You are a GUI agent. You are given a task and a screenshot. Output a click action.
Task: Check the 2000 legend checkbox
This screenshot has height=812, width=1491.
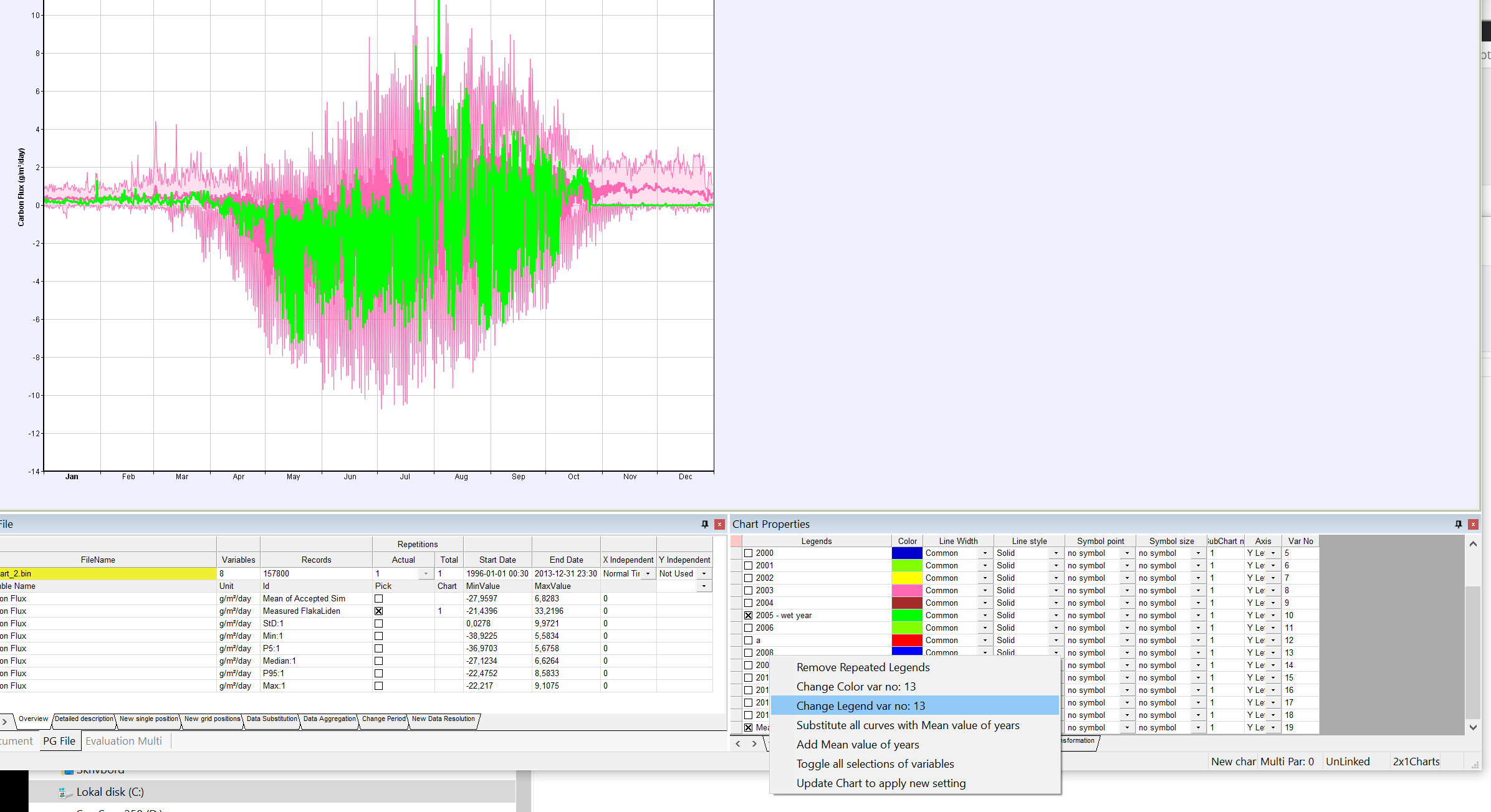[x=749, y=553]
